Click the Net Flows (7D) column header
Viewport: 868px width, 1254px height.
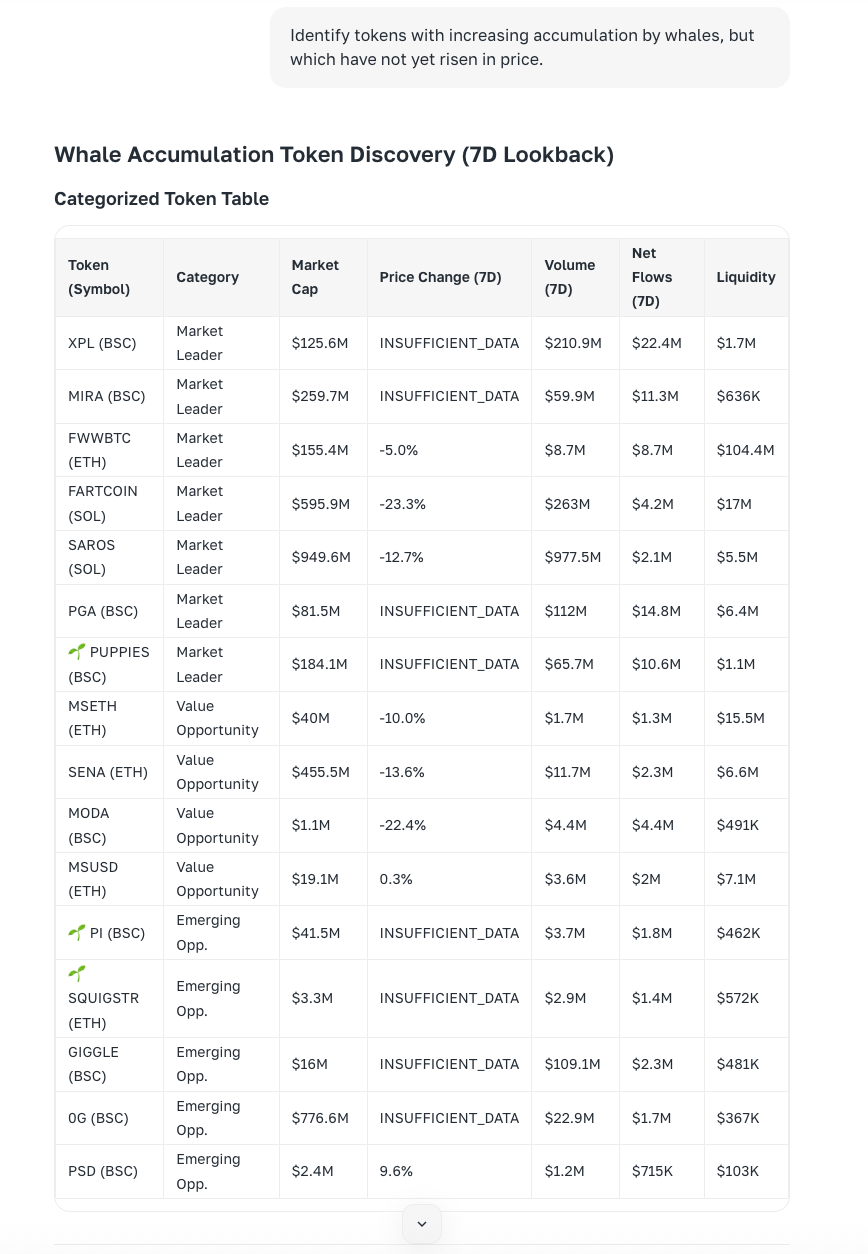652,277
